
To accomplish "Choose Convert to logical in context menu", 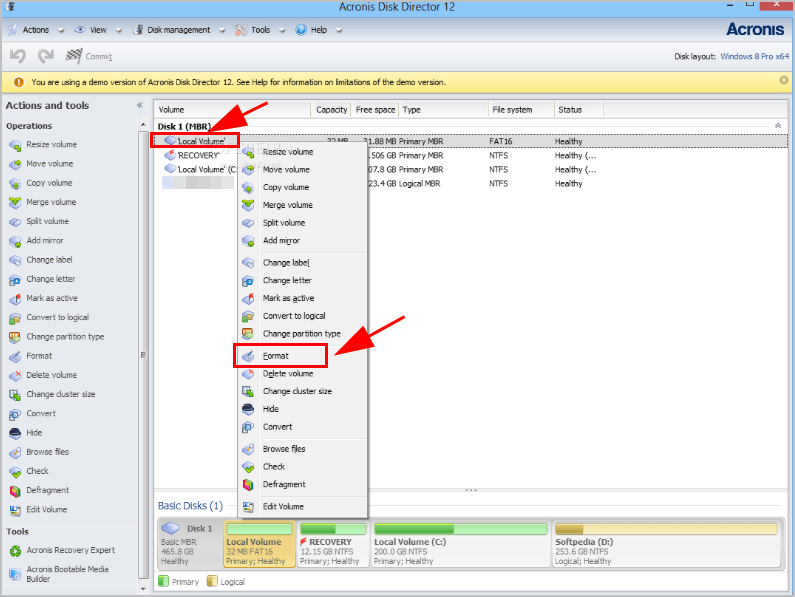I will click(x=302, y=316).
